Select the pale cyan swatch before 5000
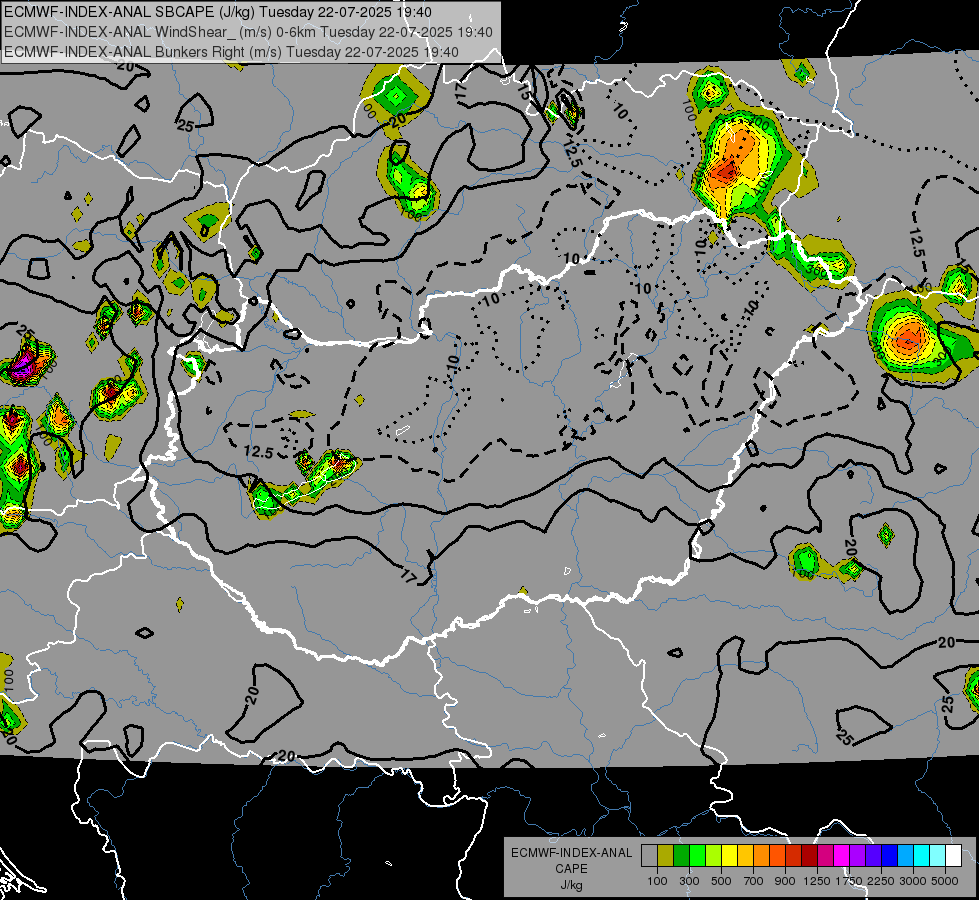 click(937, 856)
